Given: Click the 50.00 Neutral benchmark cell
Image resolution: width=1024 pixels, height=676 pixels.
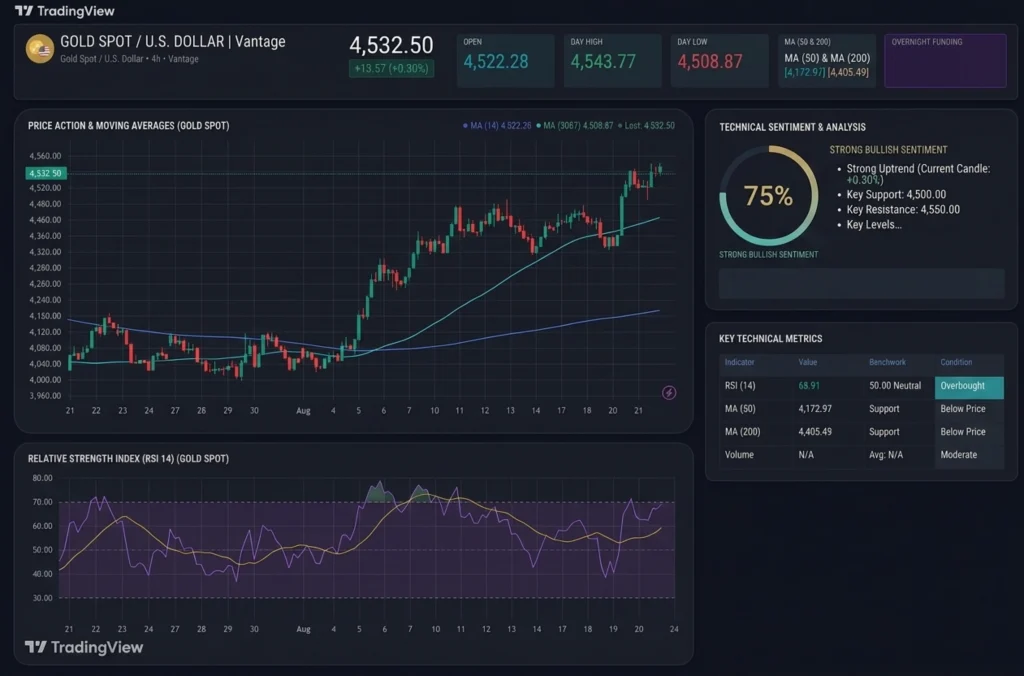Looking at the screenshot, I should click(x=895, y=385).
